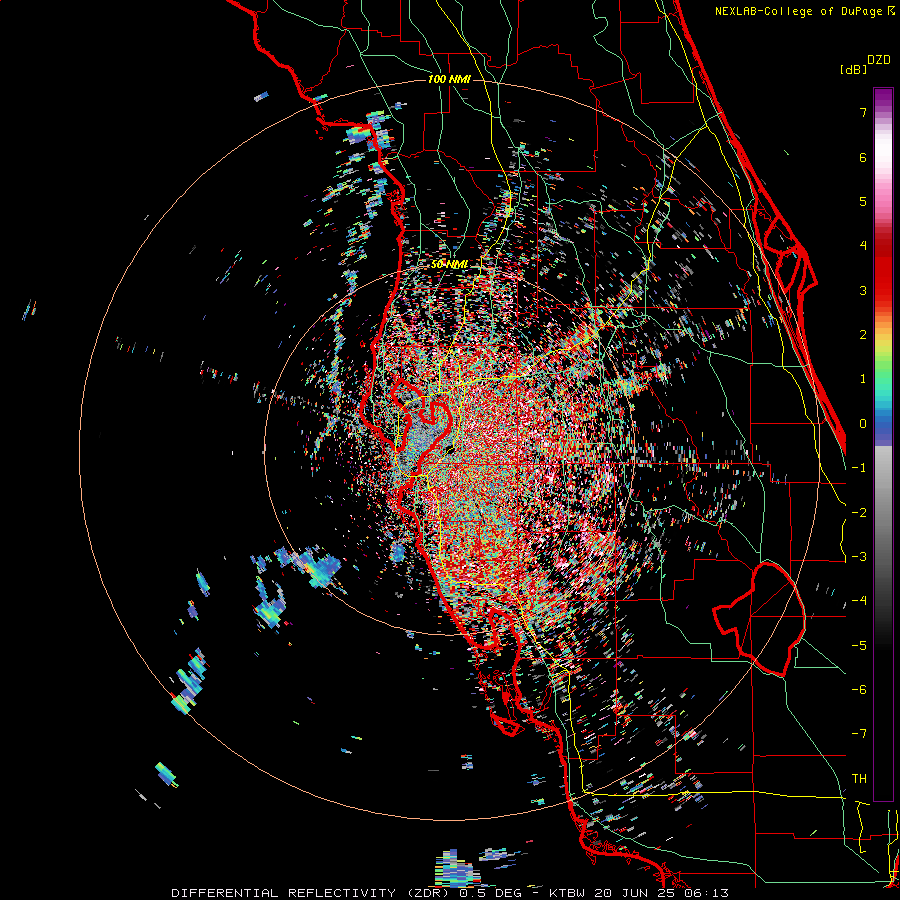This screenshot has width=900, height=900.
Task: Click the 1 value on the scale
Action: point(863,379)
